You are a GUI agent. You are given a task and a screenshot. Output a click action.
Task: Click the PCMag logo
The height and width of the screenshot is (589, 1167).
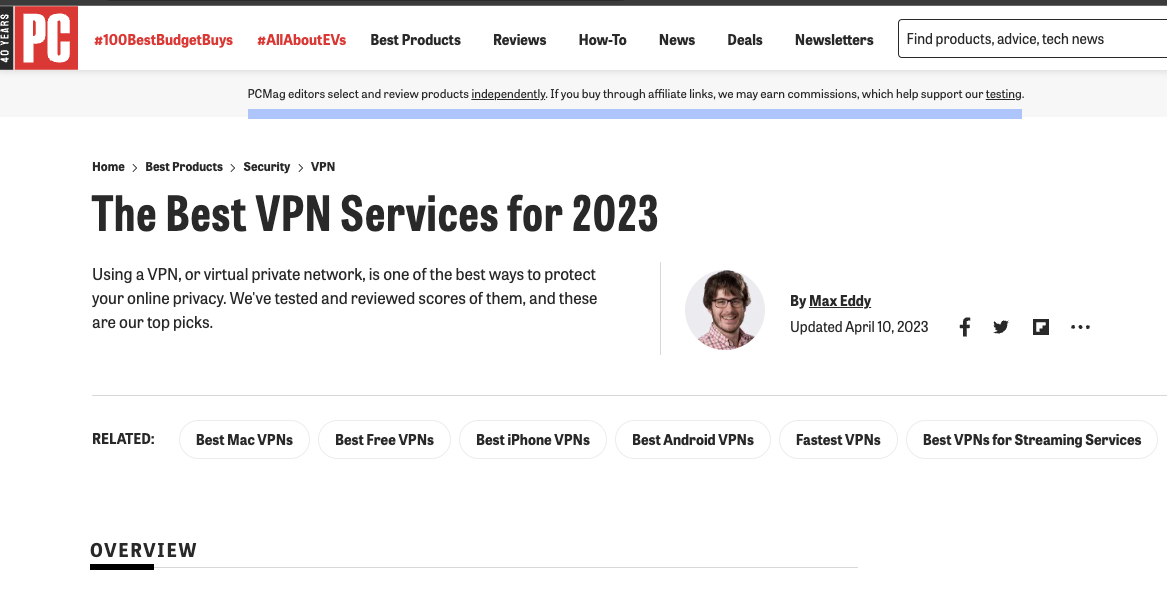pyautogui.click(x=46, y=38)
